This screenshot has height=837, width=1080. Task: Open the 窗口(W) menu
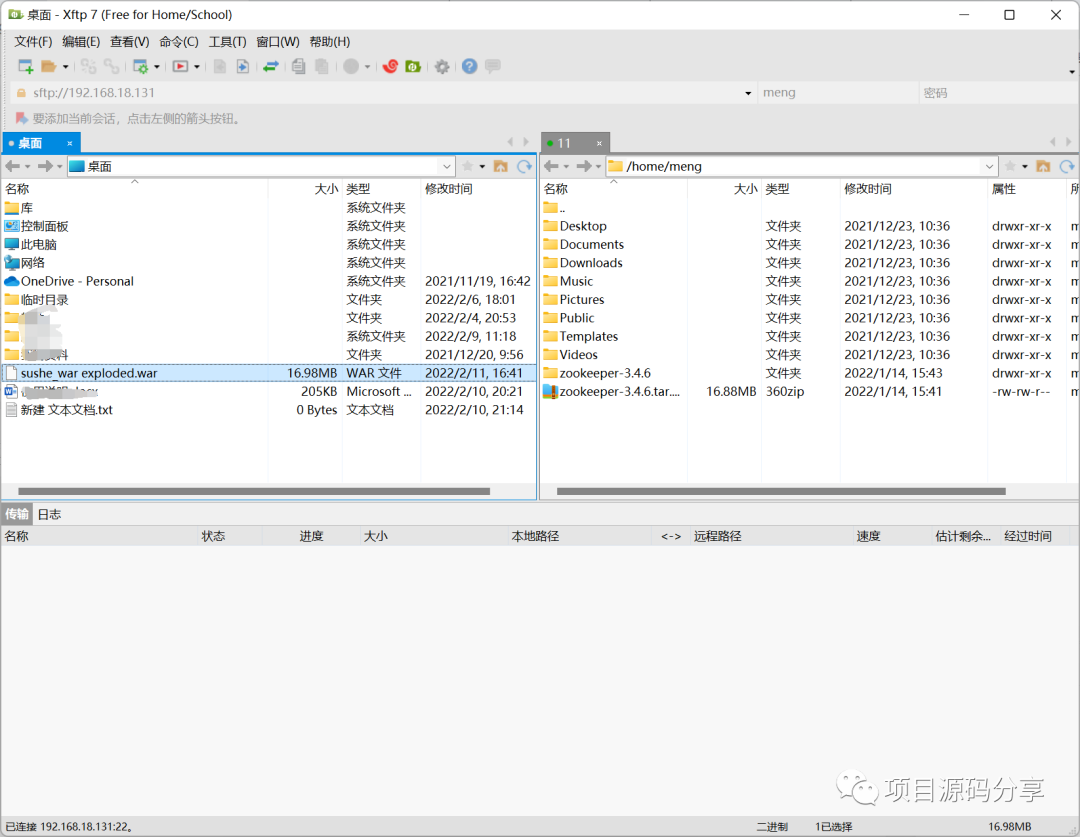278,42
